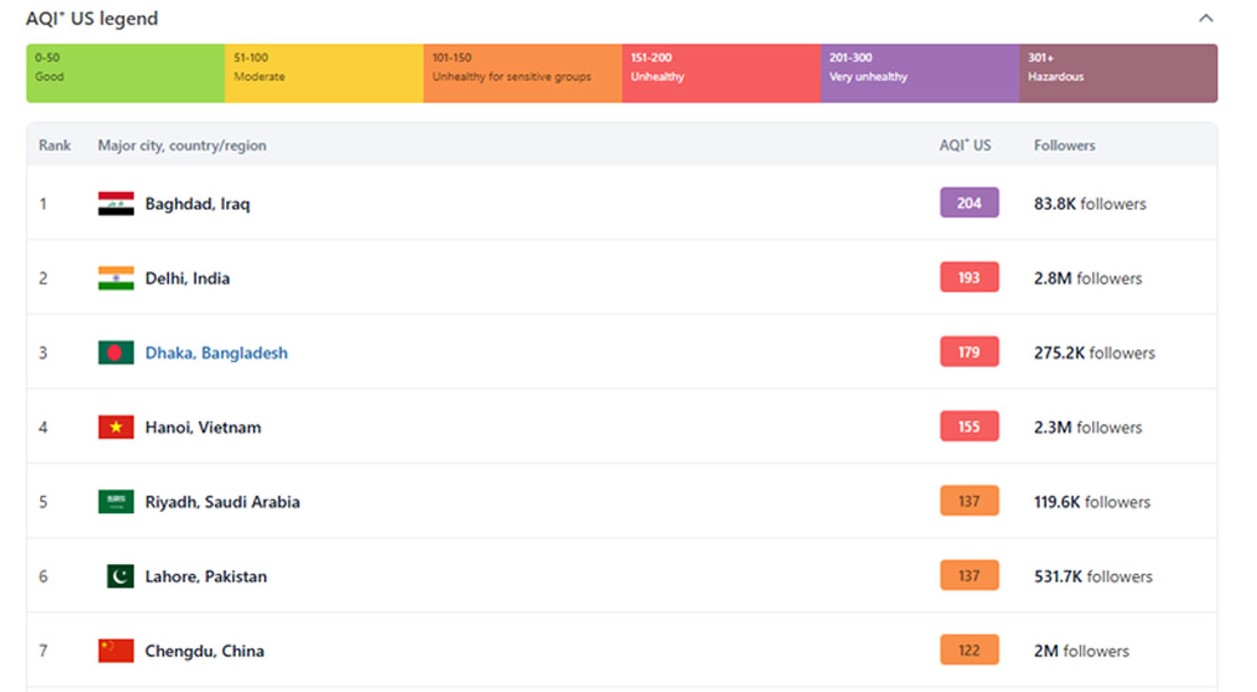
Task: Click the yellow Moderate 51-100 legend swatch
Action: [x=324, y=73]
